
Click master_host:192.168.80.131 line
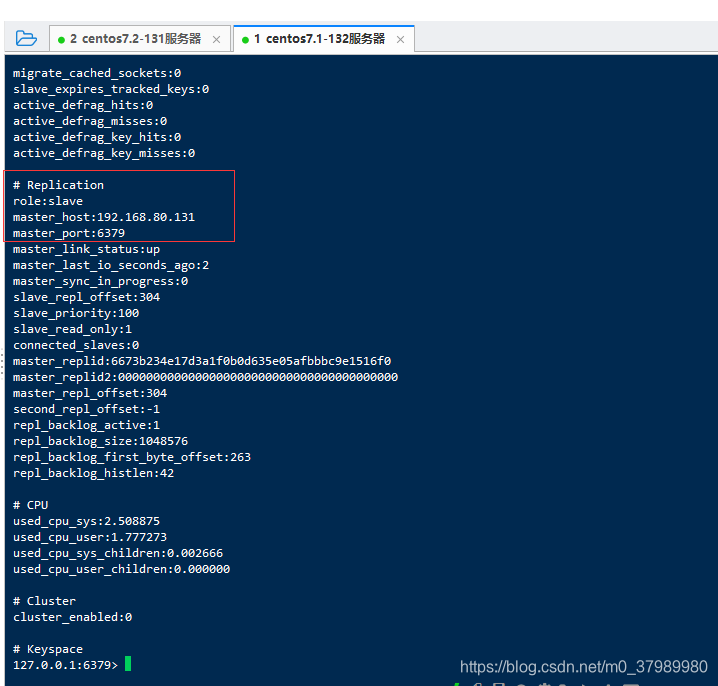click(x=104, y=217)
